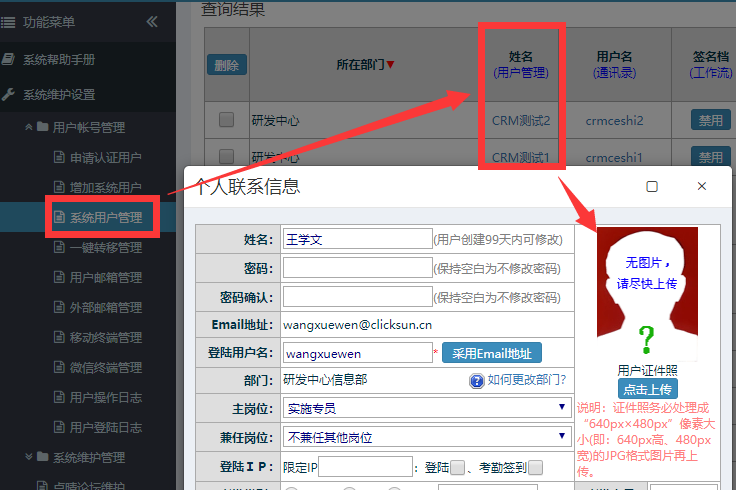The image size is (736, 490).
Task: Open 申请认证用户 page
Action: (105, 157)
